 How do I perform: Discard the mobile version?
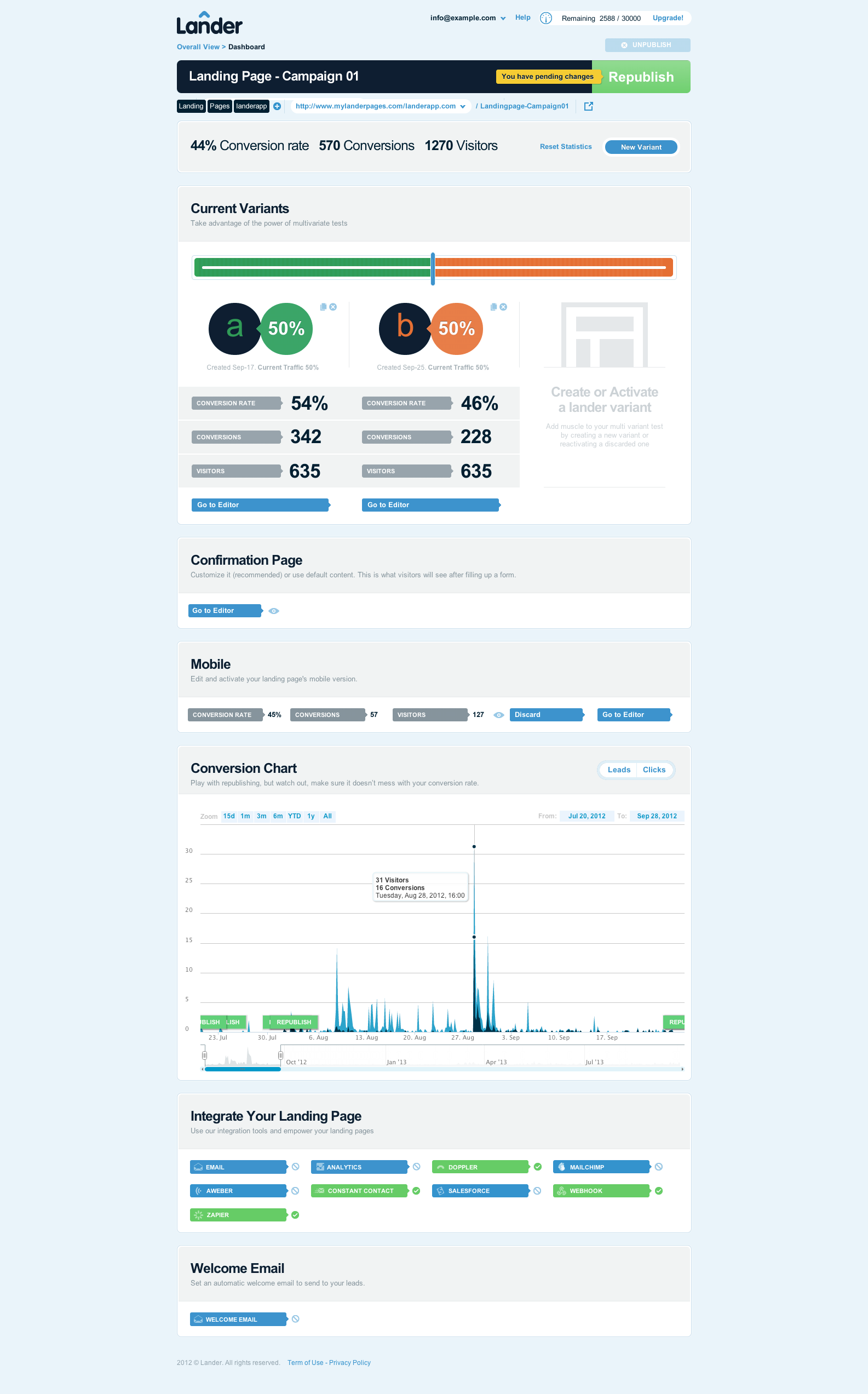coord(547,714)
